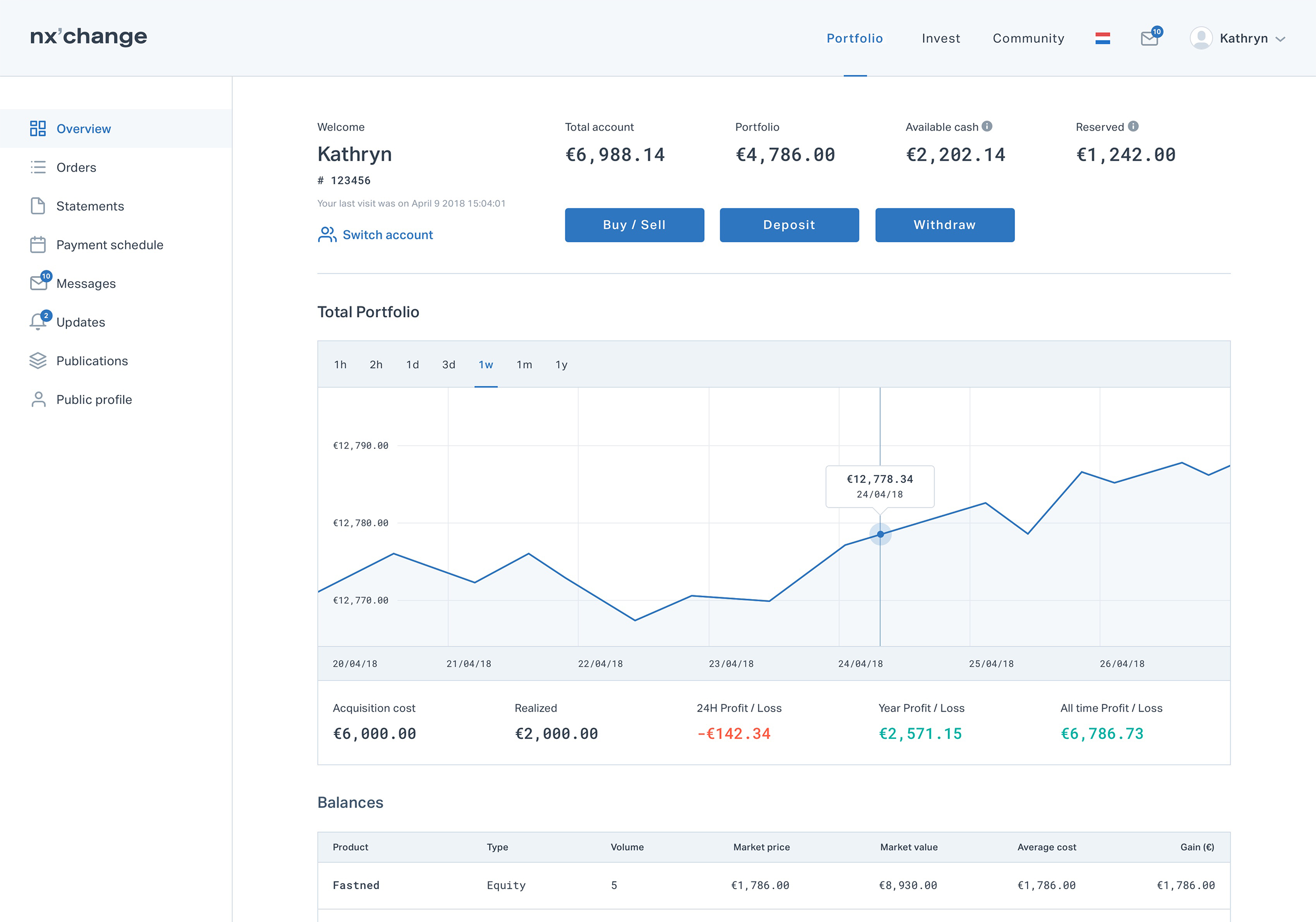1316x922 pixels.
Task: Click the Available cash value €2,202.14
Action: [x=956, y=155]
